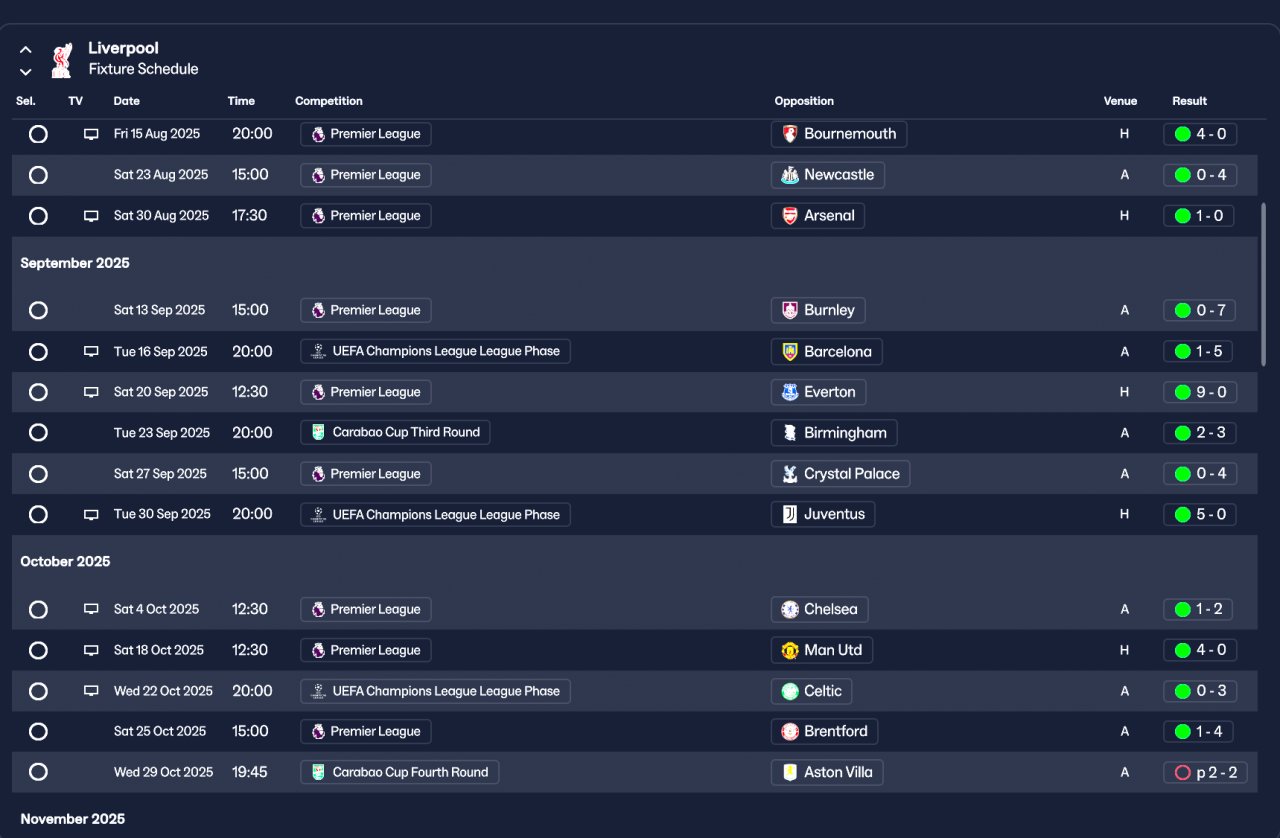Click the up chevron beside Liverpool
Viewport: 1280px width, 838px height.
[x=26, y=49]
